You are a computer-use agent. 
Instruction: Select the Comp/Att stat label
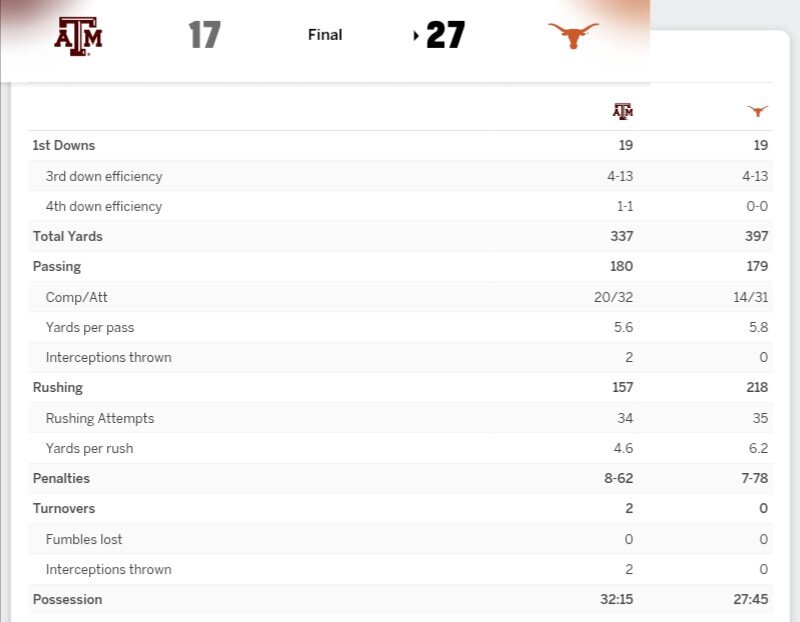click(77, 297)
